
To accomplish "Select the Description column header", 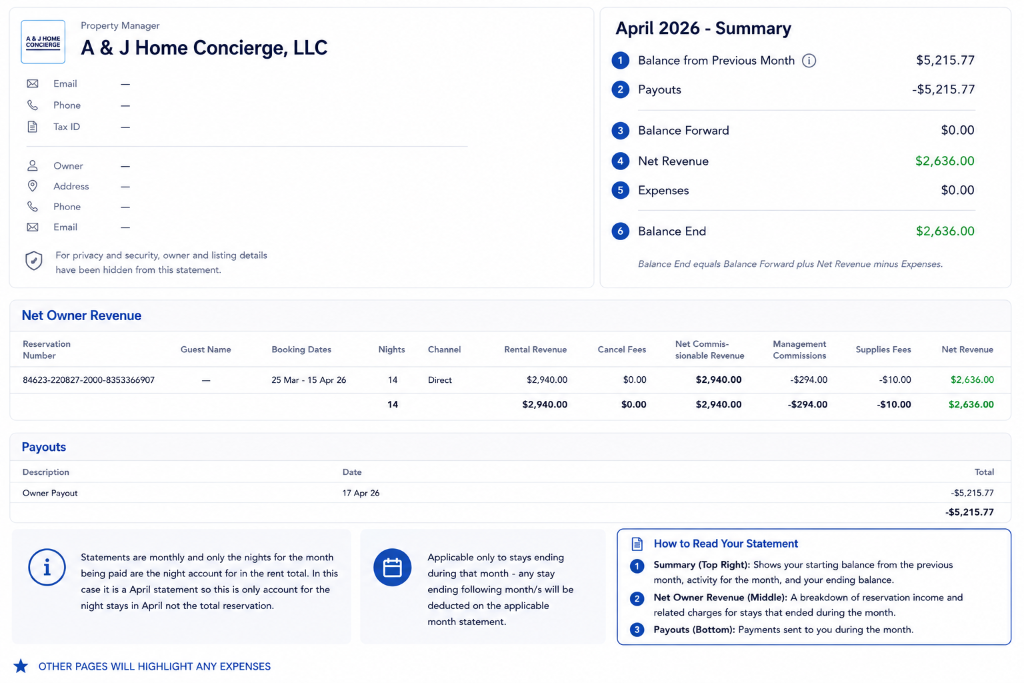I will click(x=46, y=472).
